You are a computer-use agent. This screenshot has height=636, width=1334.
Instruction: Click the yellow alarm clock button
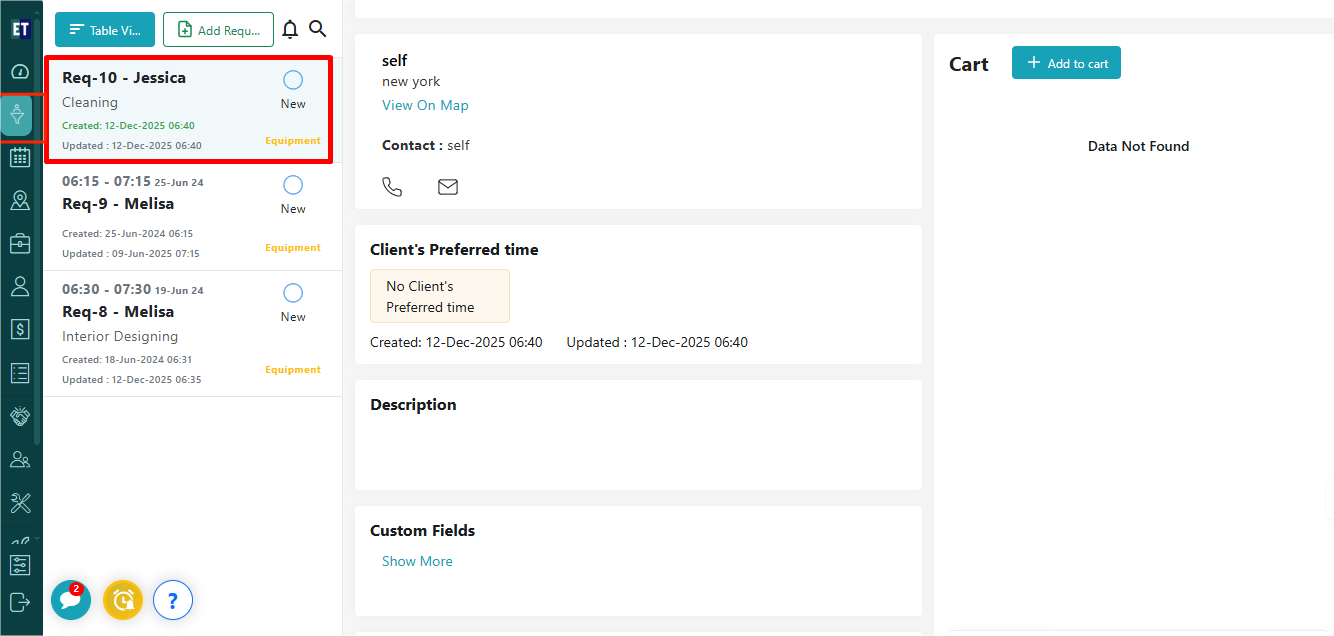point(123,600)
